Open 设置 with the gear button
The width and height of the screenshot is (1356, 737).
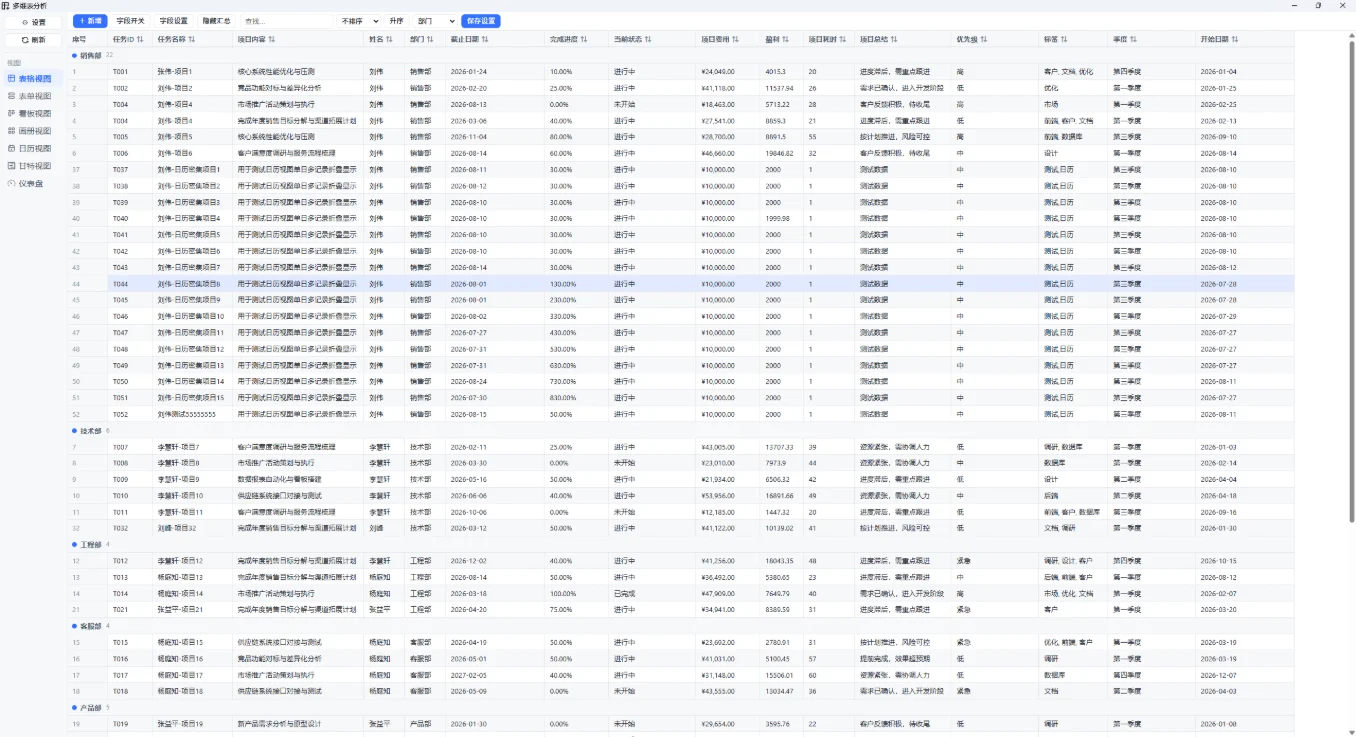tap(34, 21)
